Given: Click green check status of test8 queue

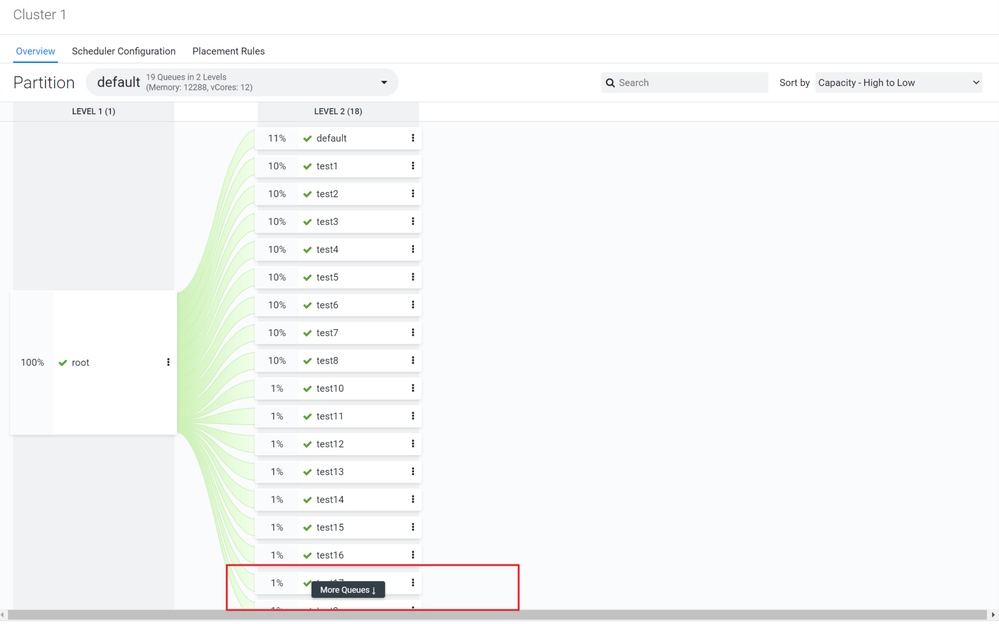Looking at the screenshot, I should (x=307, y=361).
